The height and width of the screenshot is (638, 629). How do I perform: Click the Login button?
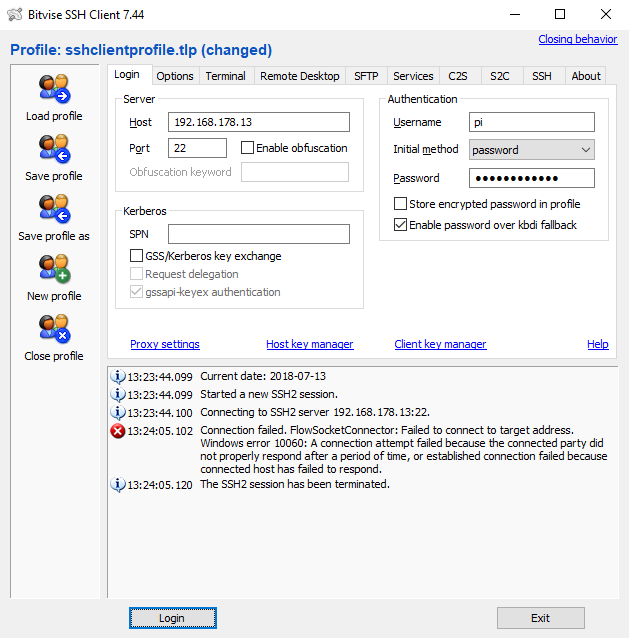coord(173,618)
